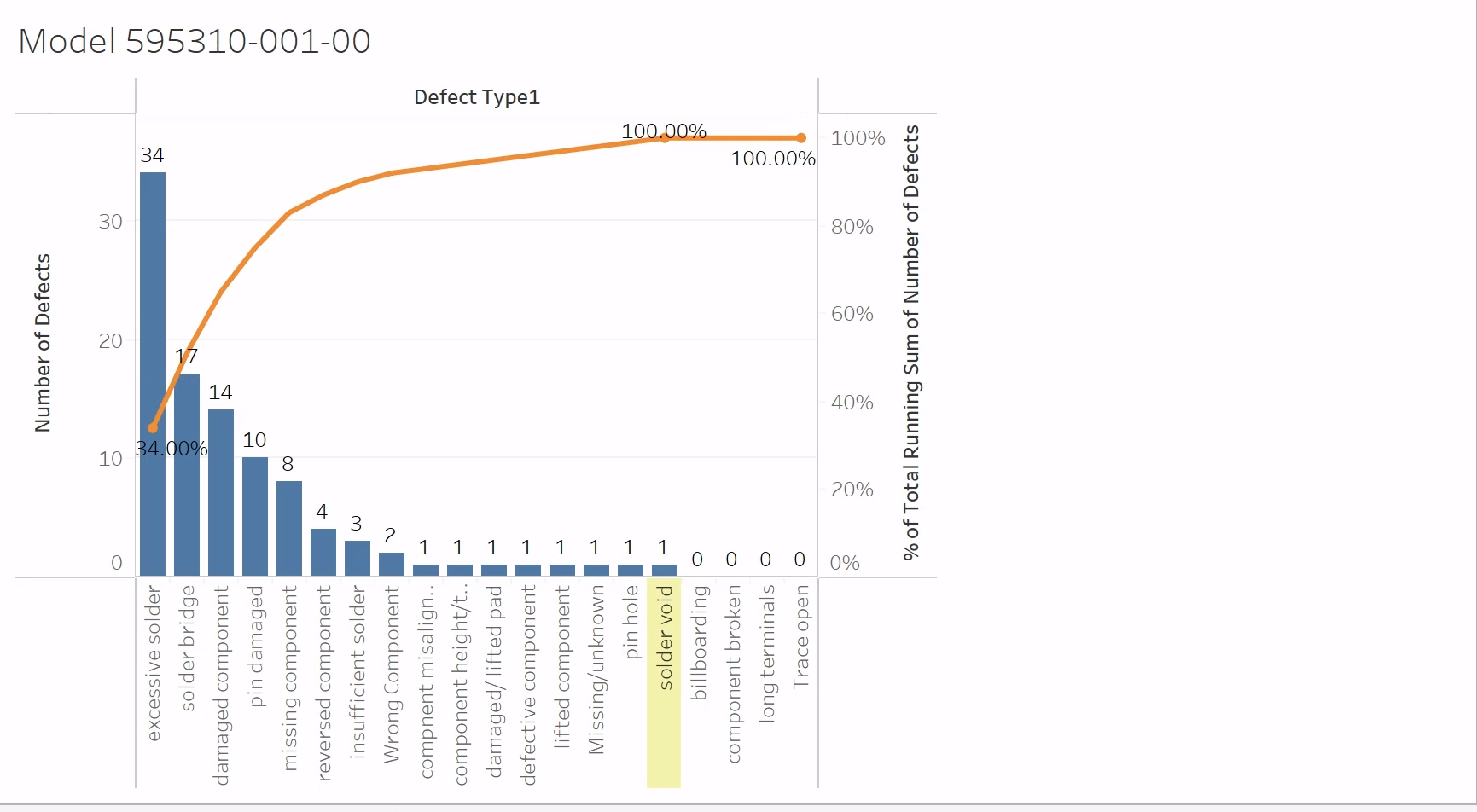Select the final 100.00% endpoint of orange line
Screen dimensions: 1477x812
pos(801,138)
